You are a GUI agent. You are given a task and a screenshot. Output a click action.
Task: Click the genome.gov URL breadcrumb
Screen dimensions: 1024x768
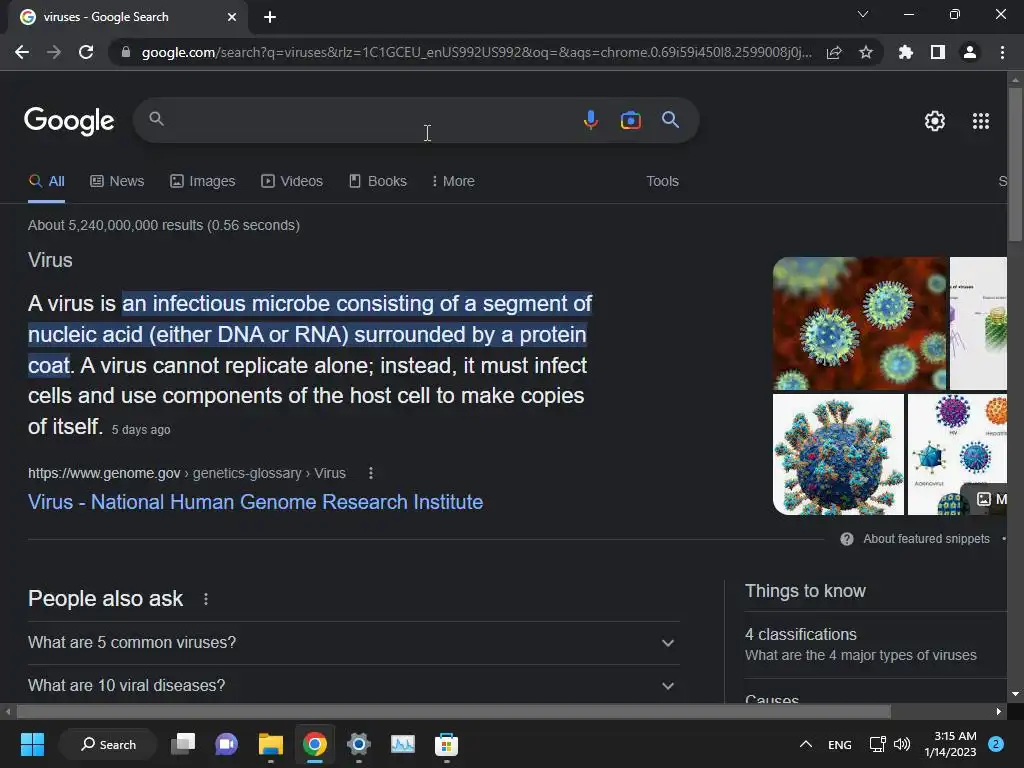(187, 473)
